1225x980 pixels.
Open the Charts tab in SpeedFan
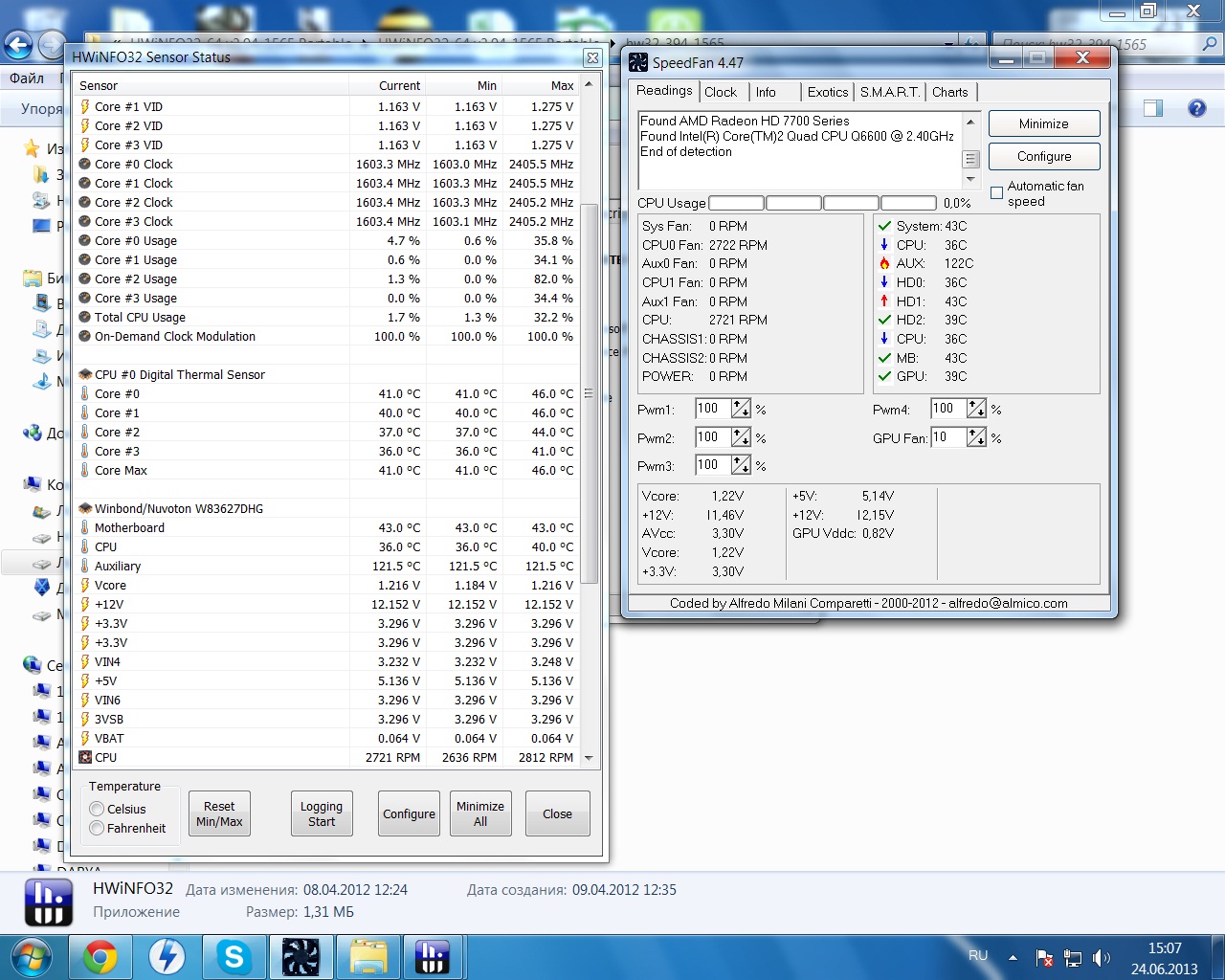point(949,92)
